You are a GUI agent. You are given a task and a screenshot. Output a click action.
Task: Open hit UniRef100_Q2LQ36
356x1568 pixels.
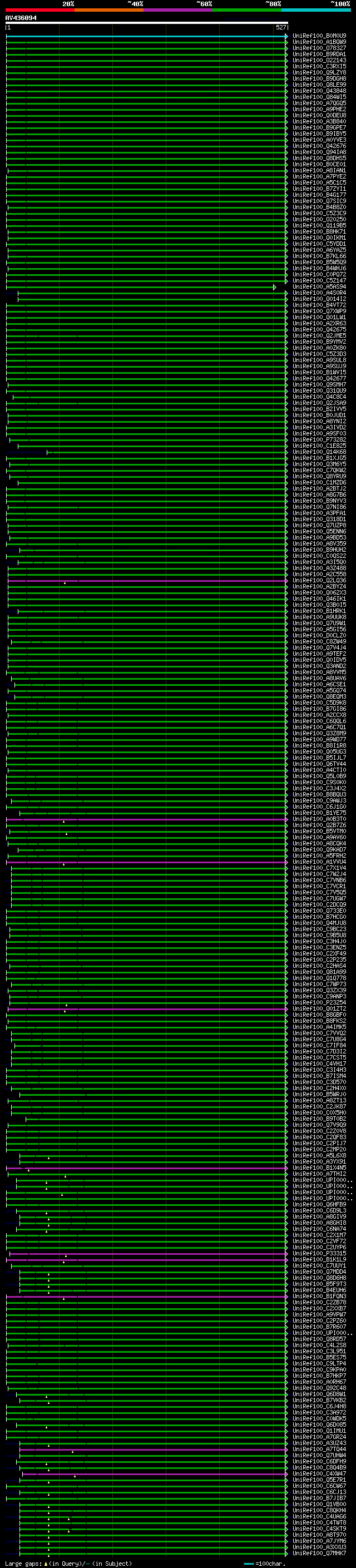(319, 581)
